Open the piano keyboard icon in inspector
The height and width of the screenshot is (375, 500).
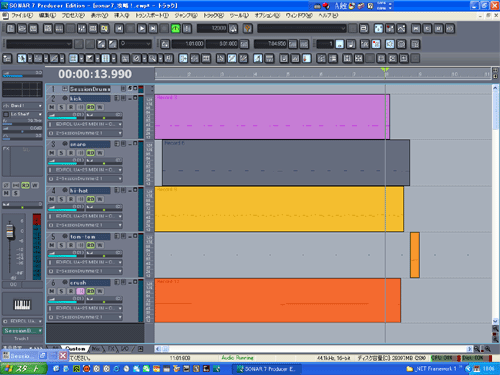click(x=22, y=305)
